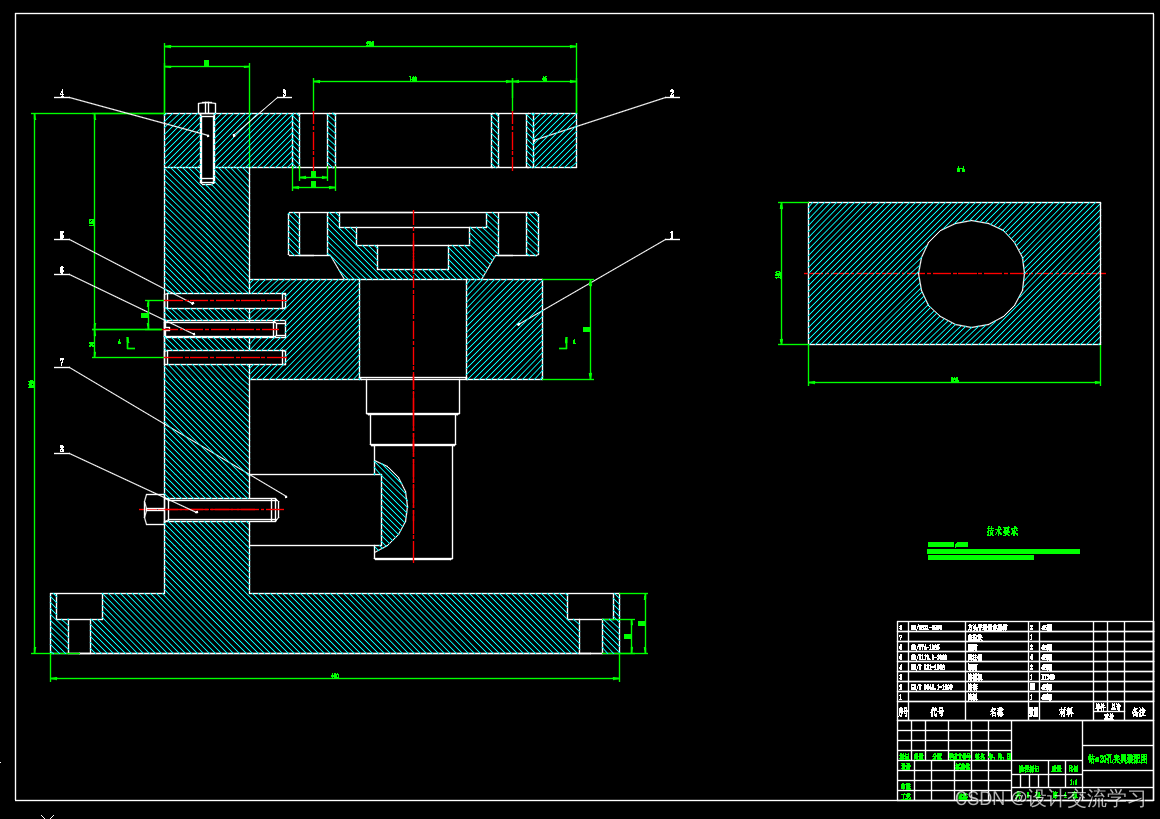Select width dimension text below right section view
The width and height of the screenshot is (1160, 819).
[954, 380]
